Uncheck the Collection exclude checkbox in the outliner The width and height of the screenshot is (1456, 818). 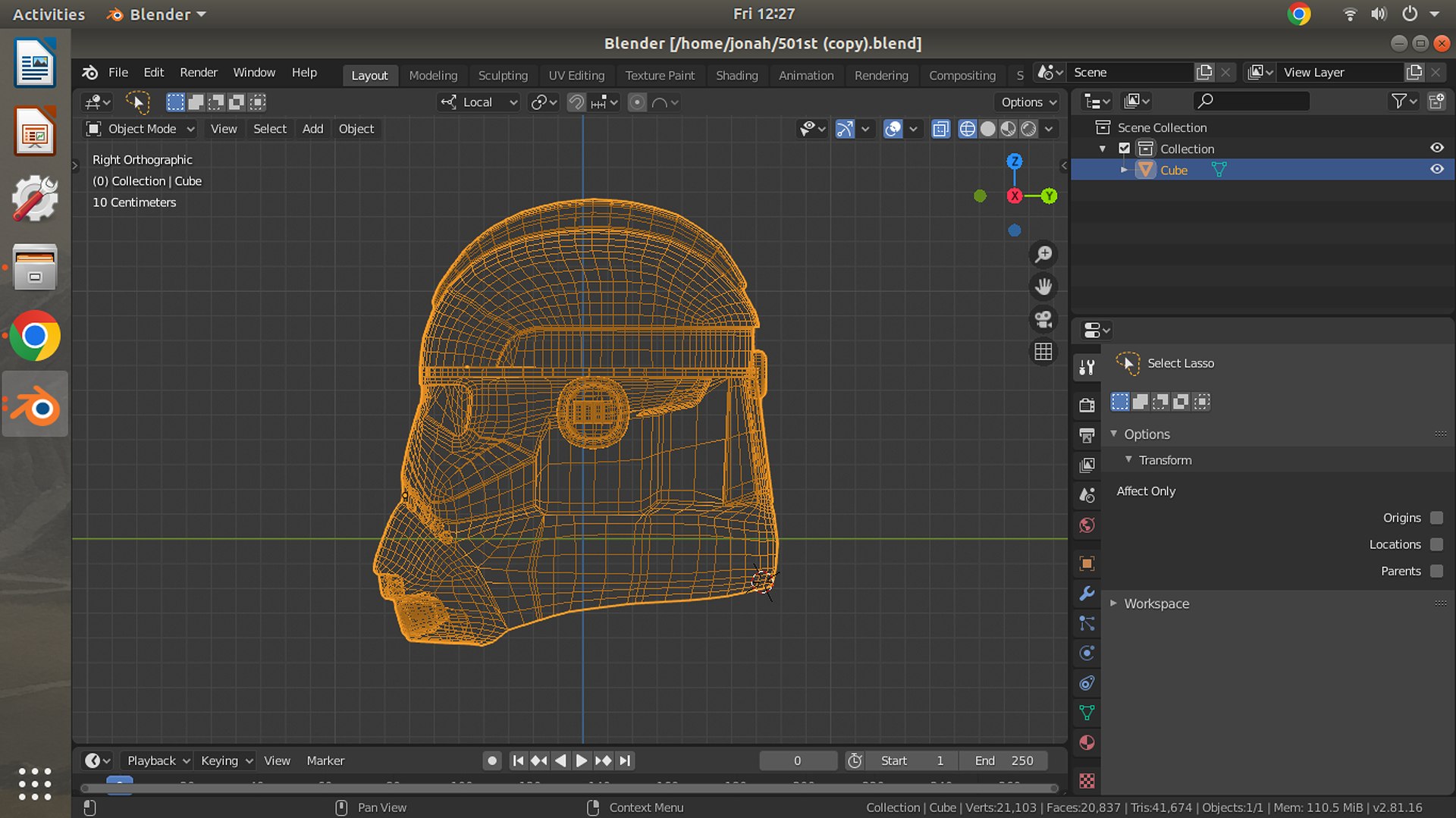[x=1125, y=149]
